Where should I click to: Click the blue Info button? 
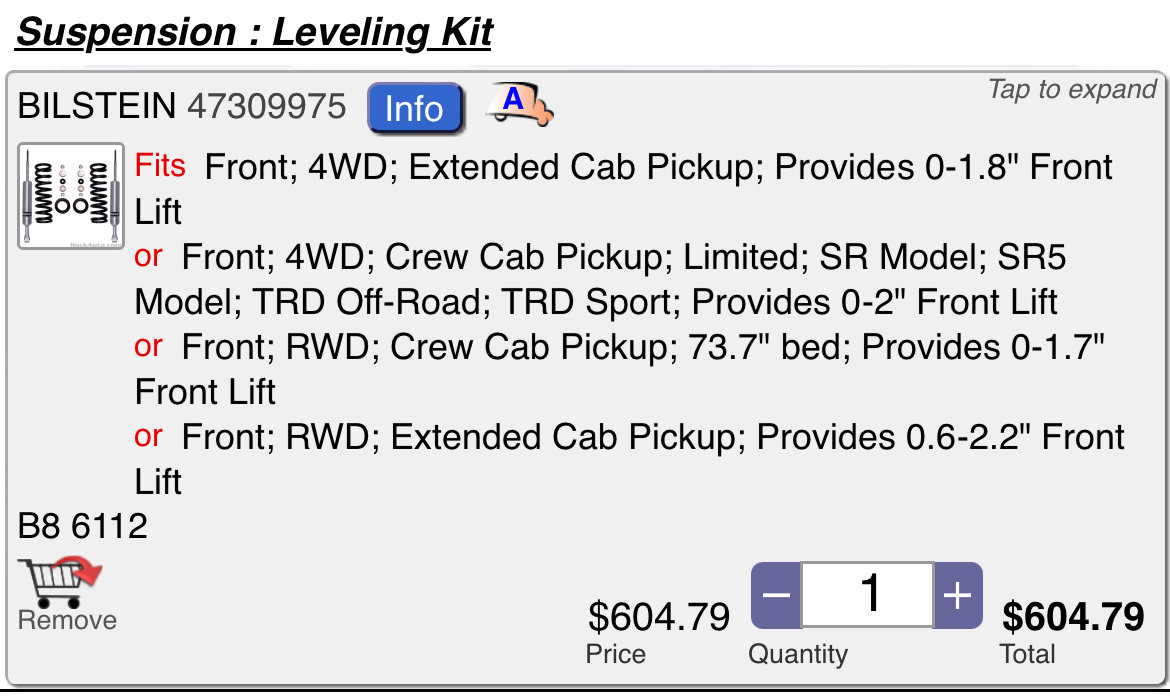click(x=415, y=108)
